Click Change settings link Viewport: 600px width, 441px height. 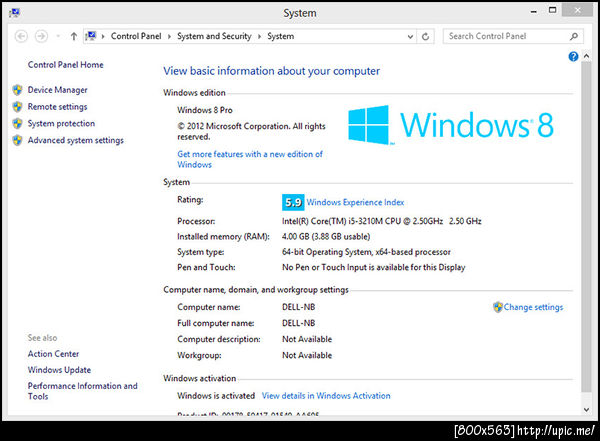click(x=533, y=307)
